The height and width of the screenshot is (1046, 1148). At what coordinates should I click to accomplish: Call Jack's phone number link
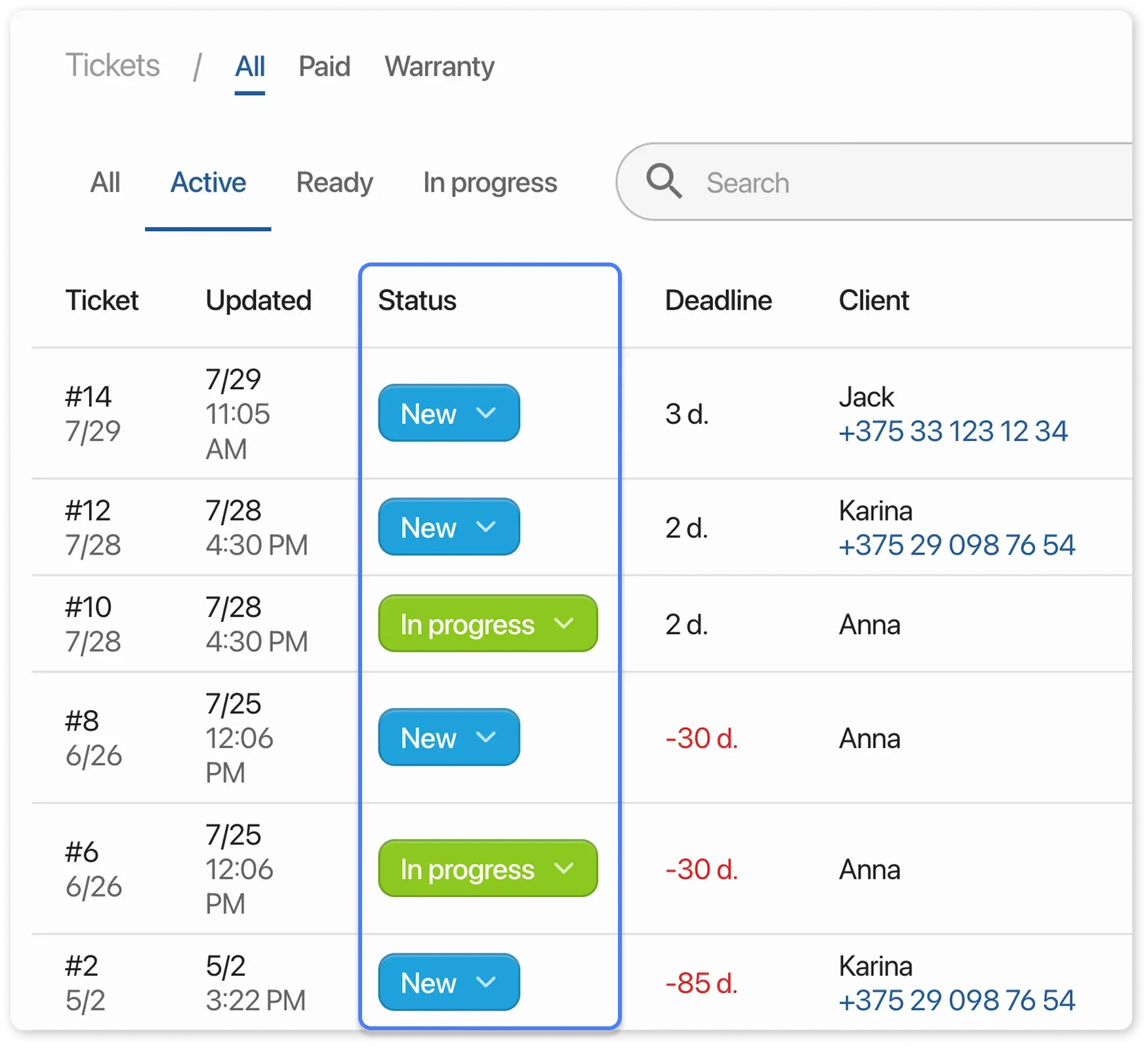coord(953,431)
